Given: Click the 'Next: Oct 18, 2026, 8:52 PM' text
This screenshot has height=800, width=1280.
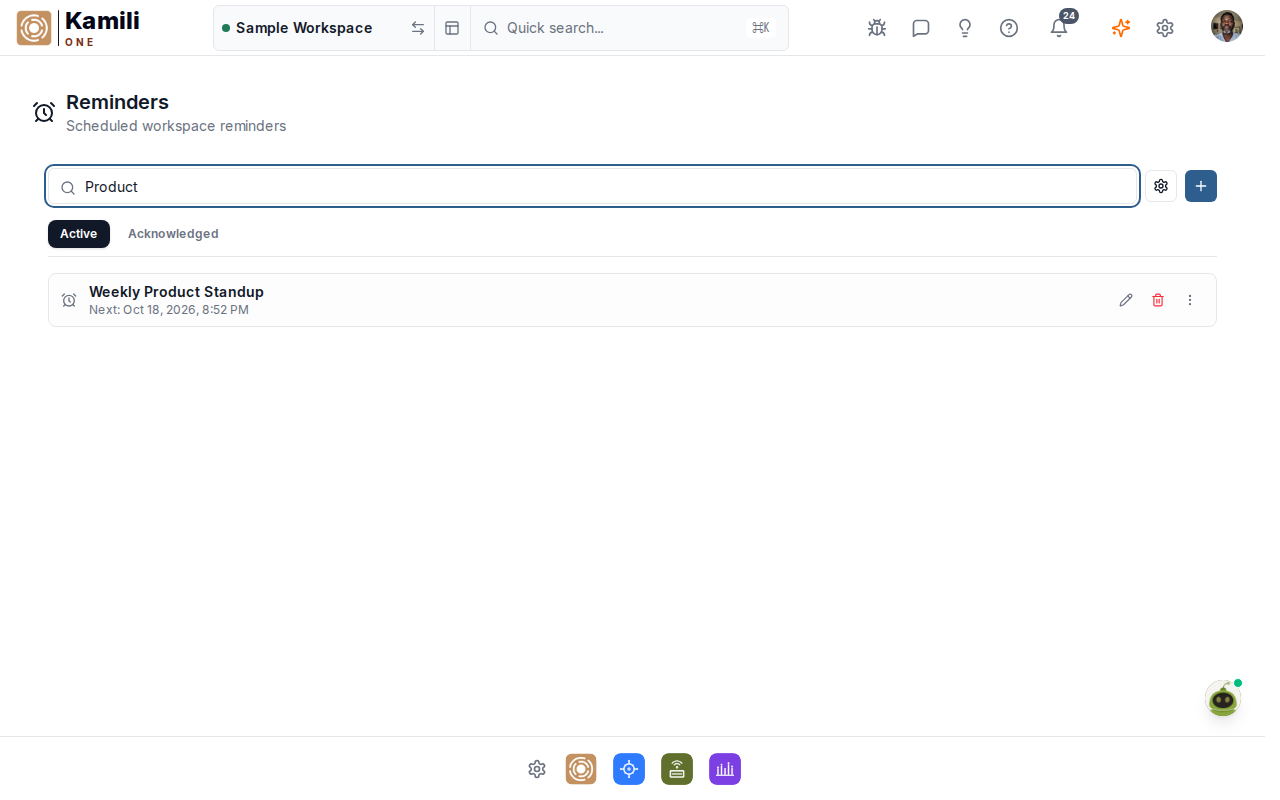Looking at the screenshot, I should tap(169, 310).
